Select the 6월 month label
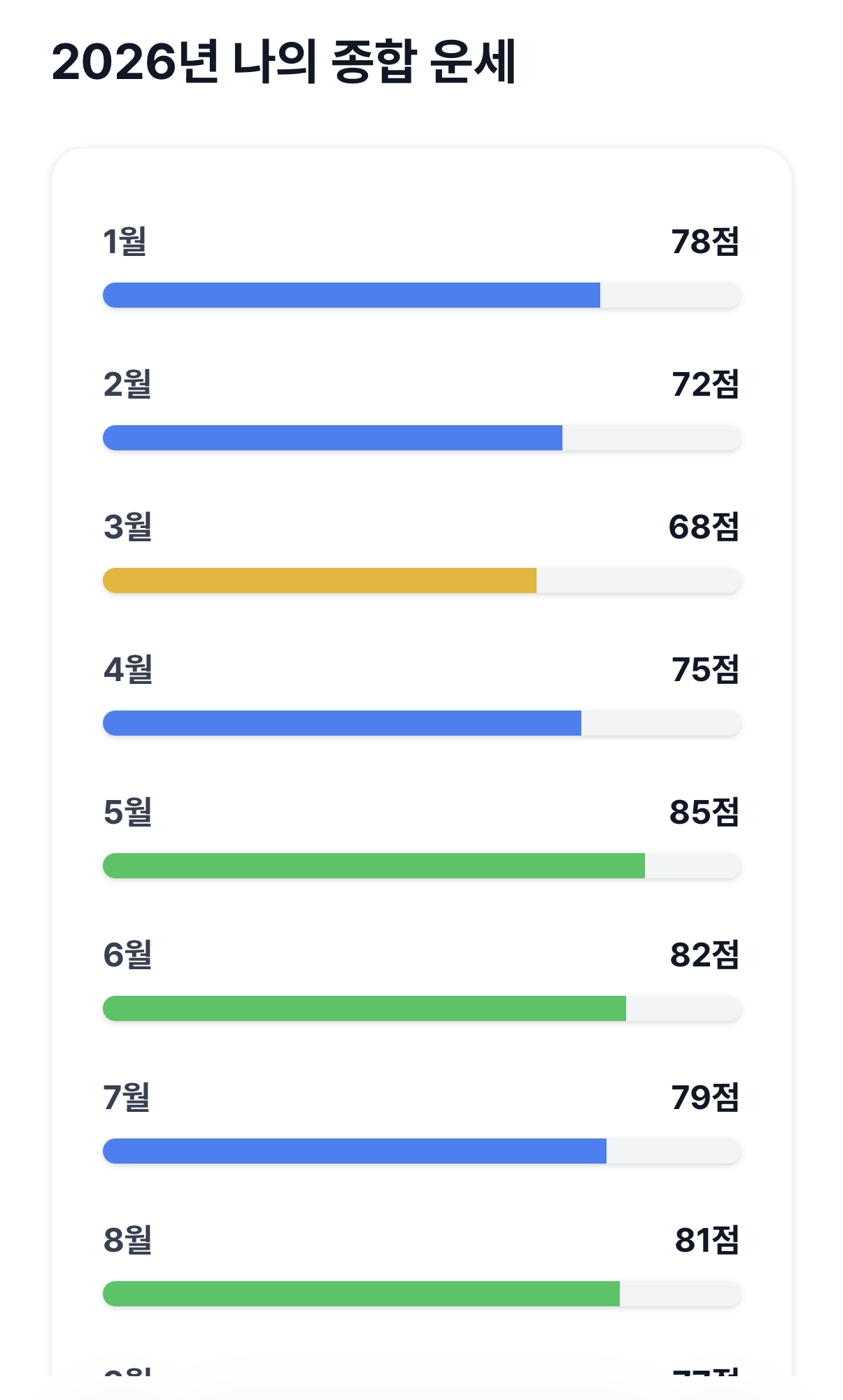The width and height of the screenshot is (843, 1400). tap(126, 957)
